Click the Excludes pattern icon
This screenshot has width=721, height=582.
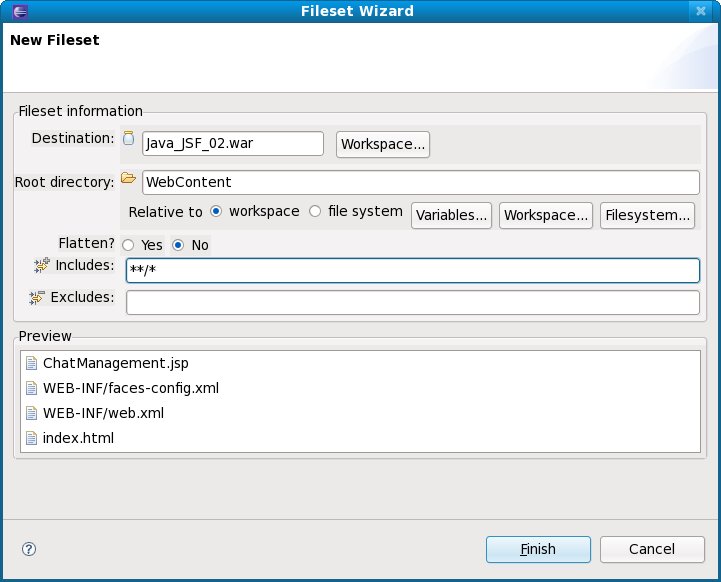[38, 297]
